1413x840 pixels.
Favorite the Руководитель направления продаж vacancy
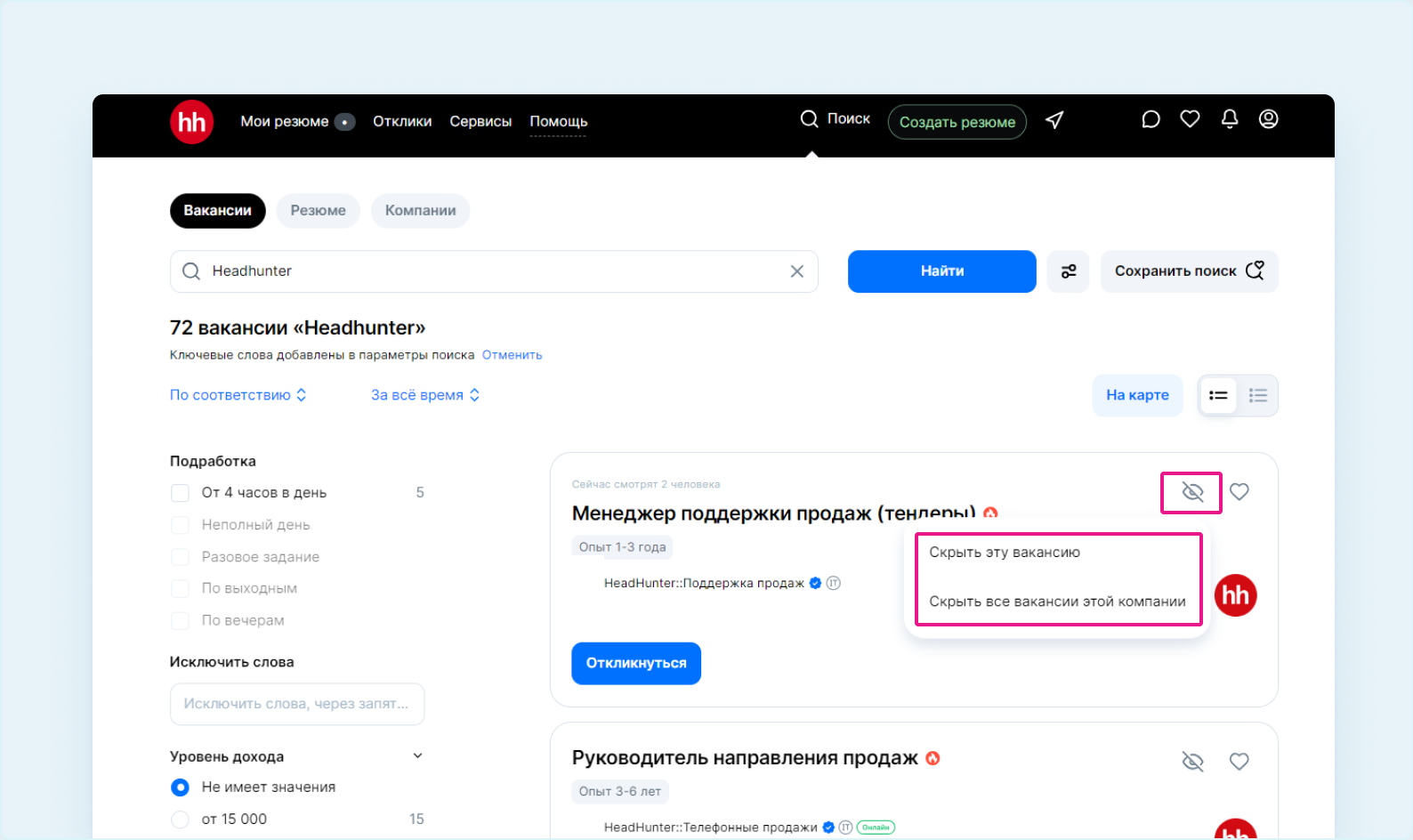click(x=1239, y=762)
